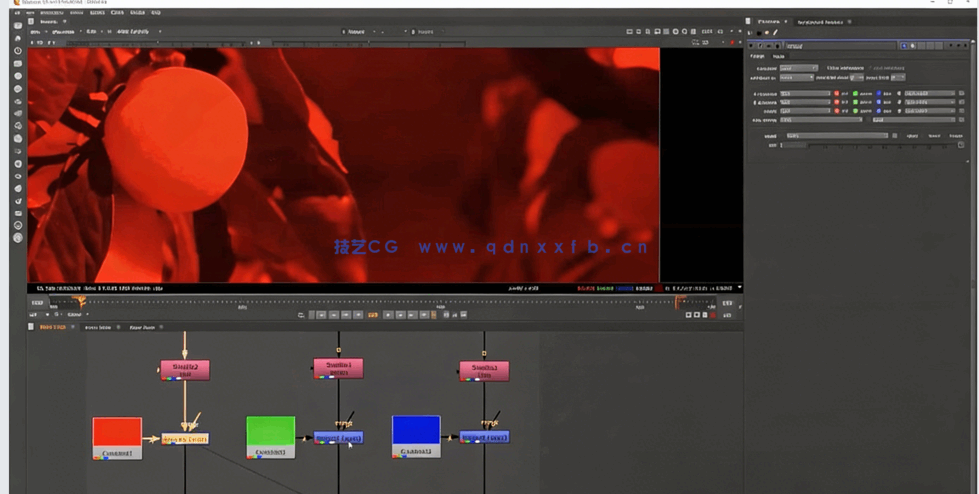The height and width of the screenshot is (494, 979).
Task: Toggle the green channel checkbox in Properties
Action: pos(856,94)
